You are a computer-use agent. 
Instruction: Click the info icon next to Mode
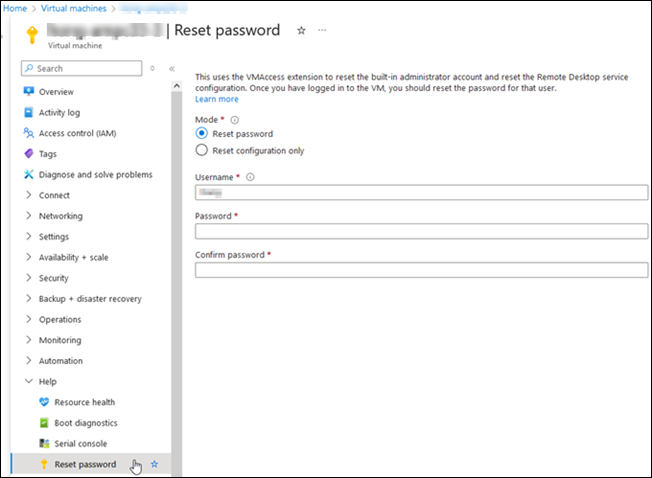235,120
